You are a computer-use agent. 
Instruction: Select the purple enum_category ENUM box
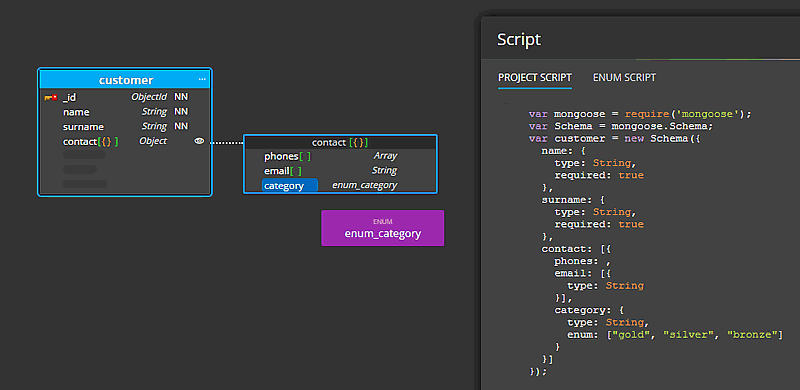click(x=383, y=228)
